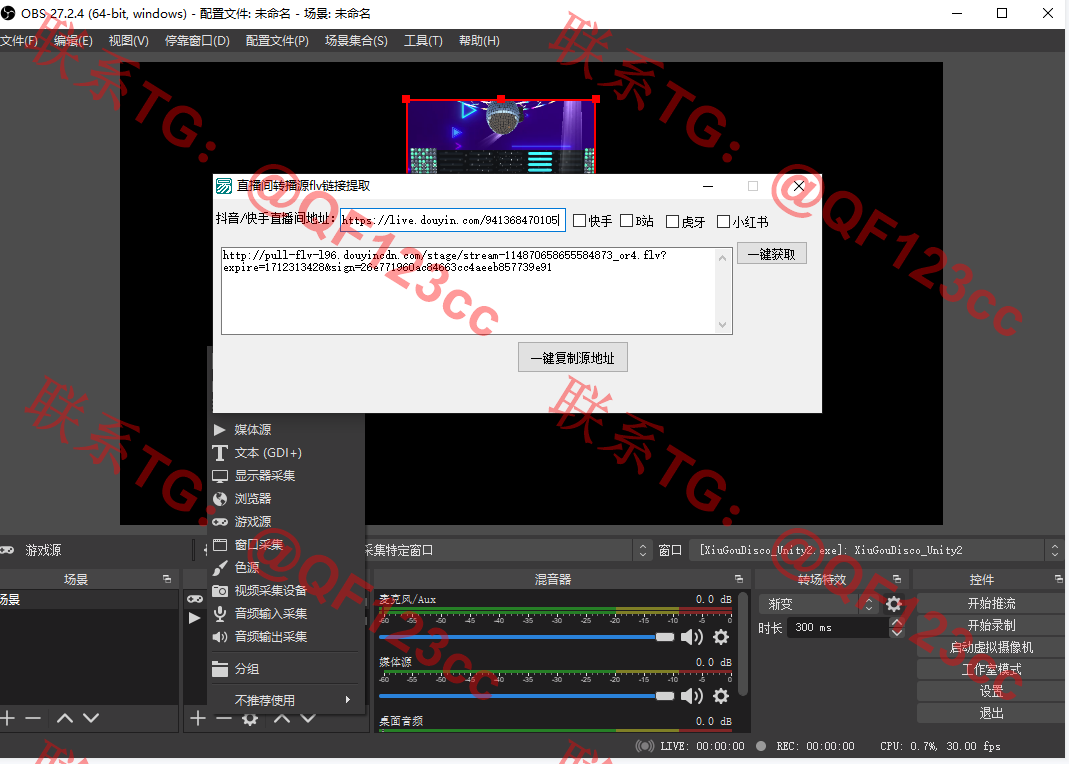
Task: Open the View (视图) menu
Action: point(128,41)
